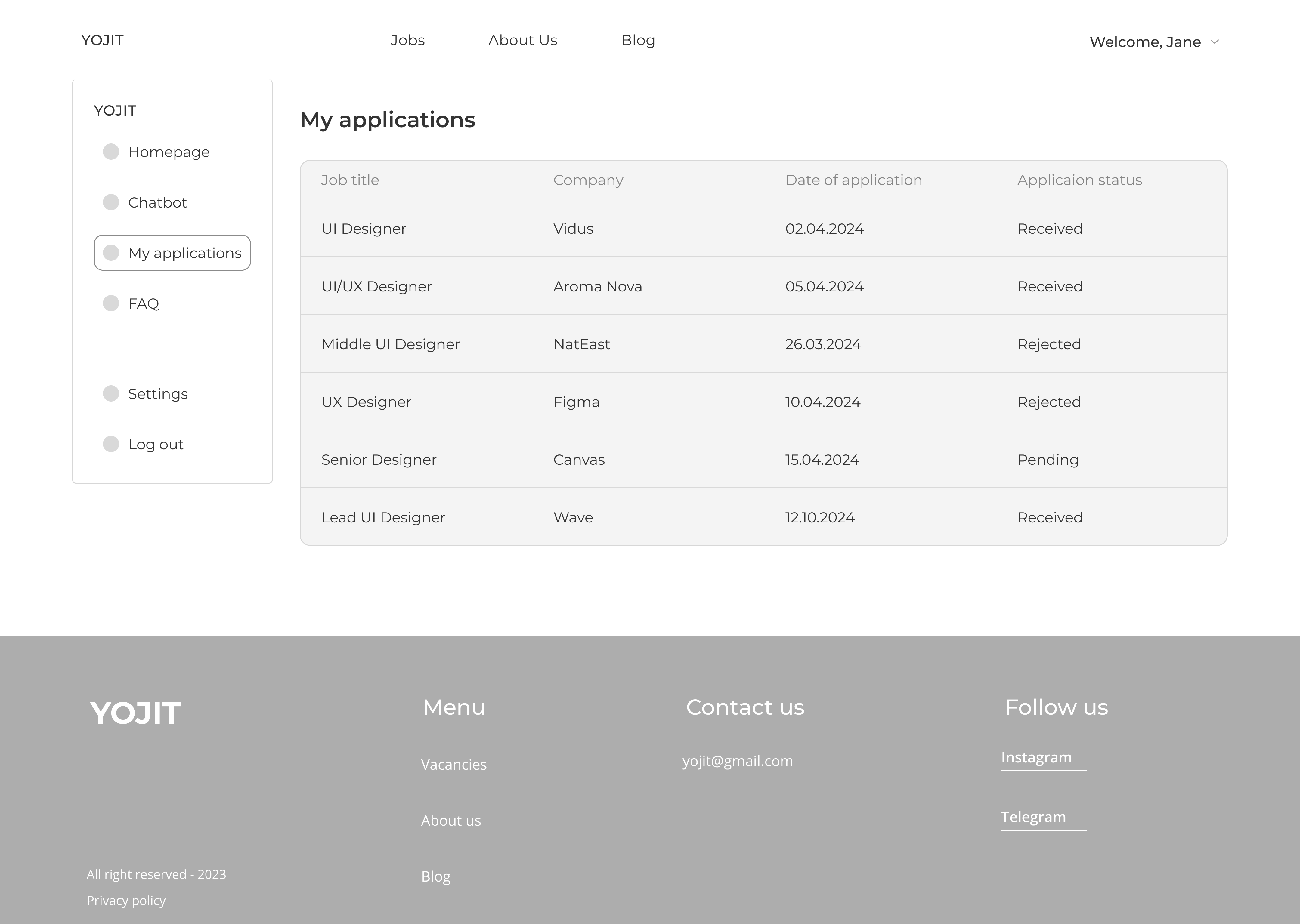Click the Log out circle icon
Image resolution: width=1300 pixels, height=924 pixels.
(x=111, y=444)
